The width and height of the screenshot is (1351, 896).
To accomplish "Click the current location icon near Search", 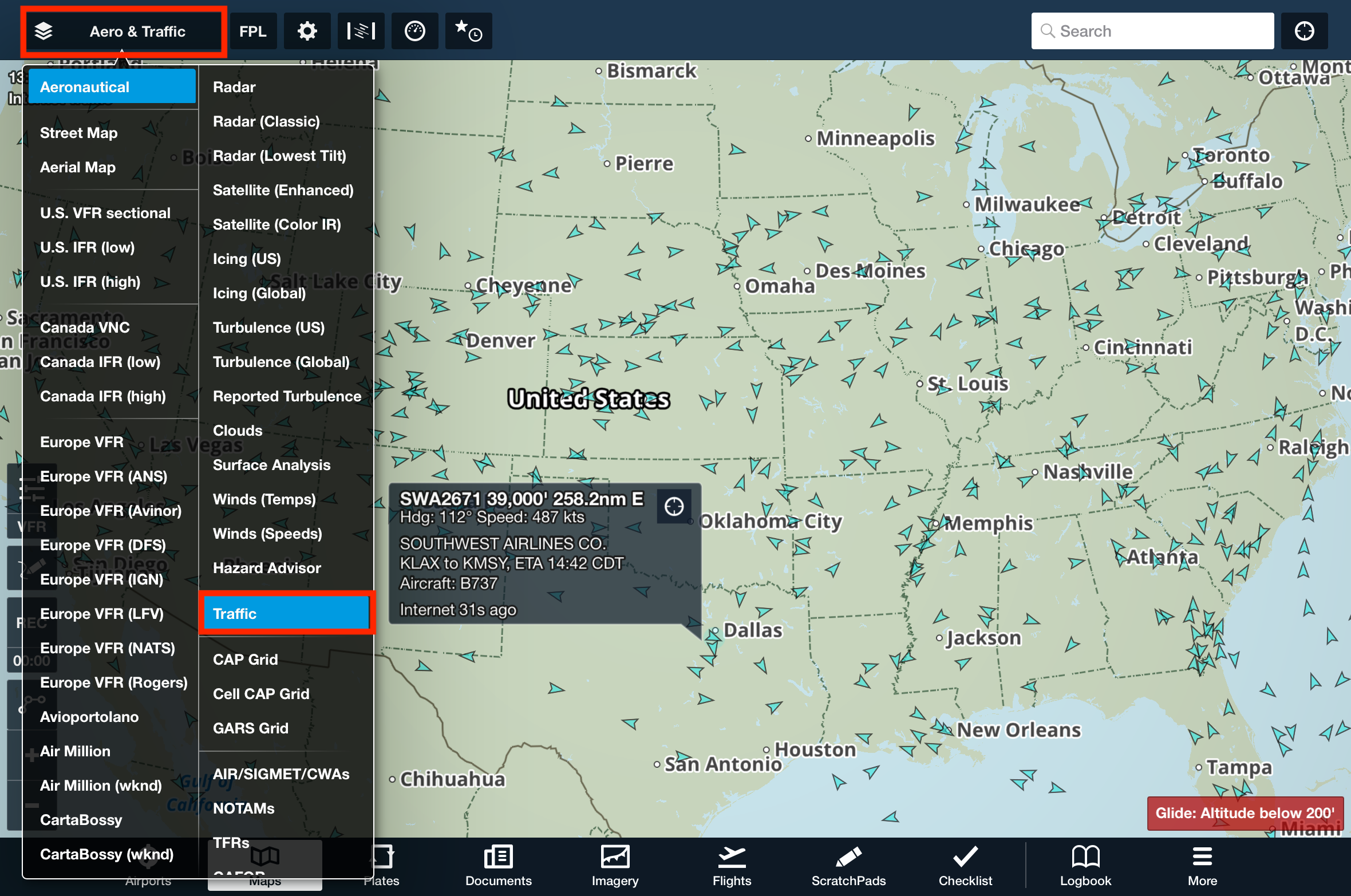I will pyautogui.click(x=1305, y=30).
